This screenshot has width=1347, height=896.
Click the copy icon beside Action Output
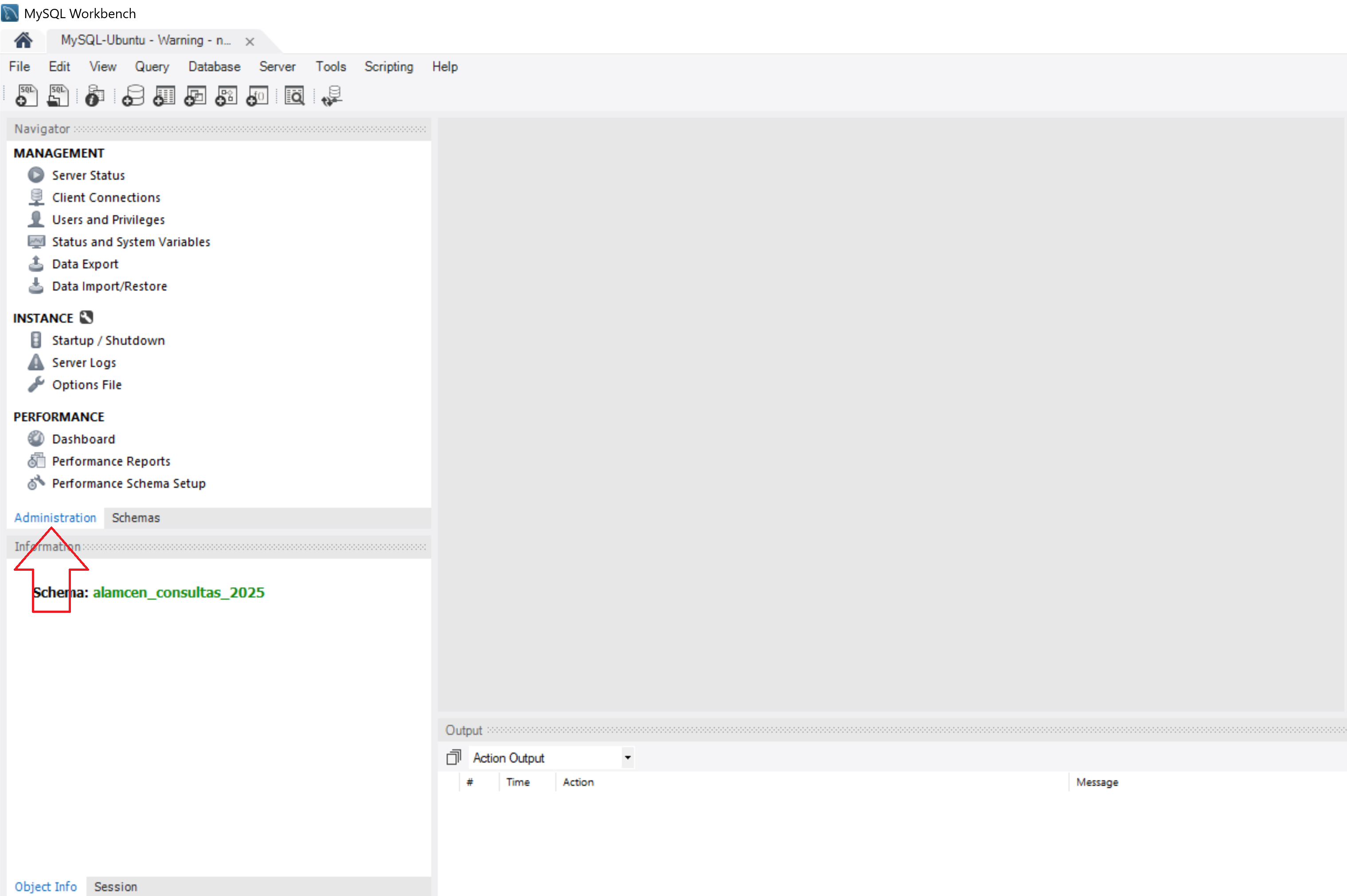point(454,758)
